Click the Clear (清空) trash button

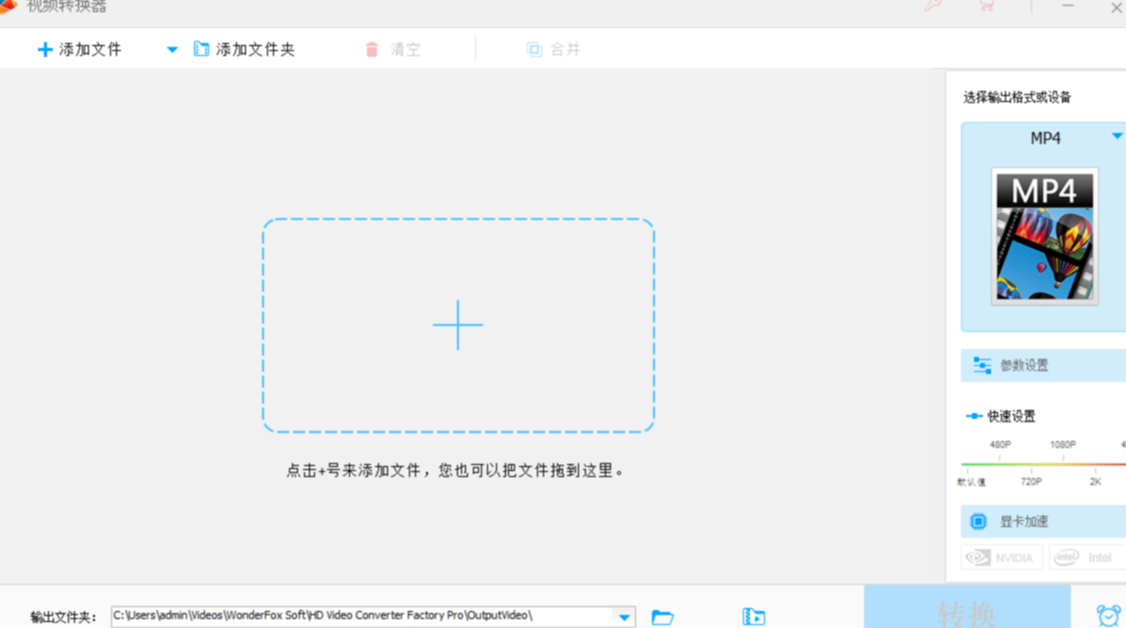[x=393, y=50]
